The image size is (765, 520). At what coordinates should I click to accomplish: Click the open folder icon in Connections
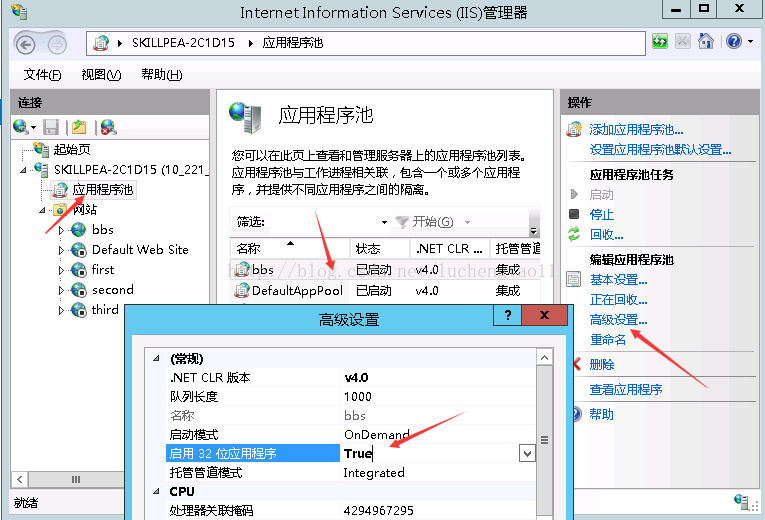[x=79, y=127]
